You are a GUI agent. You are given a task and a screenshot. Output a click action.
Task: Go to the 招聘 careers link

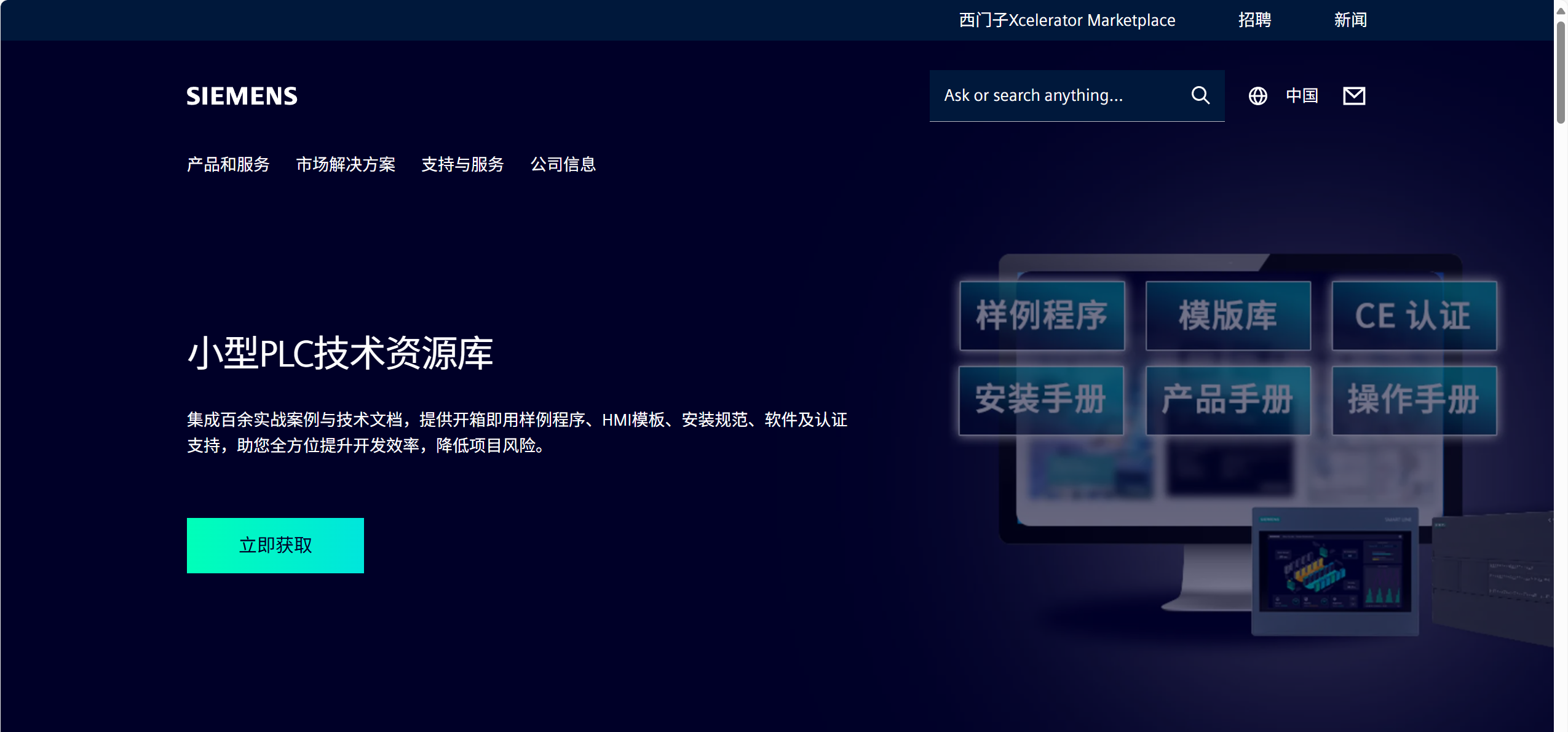[1254, 20]
